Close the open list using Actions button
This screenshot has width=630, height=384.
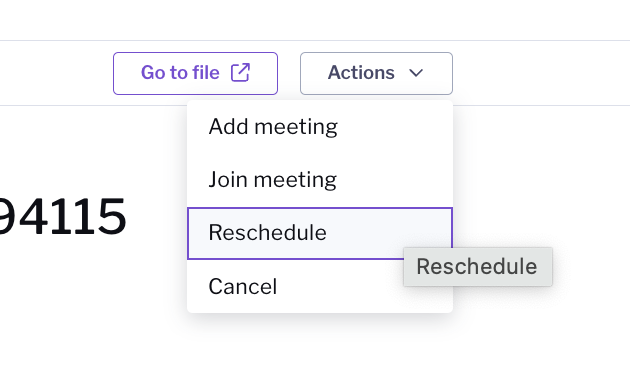pyautogui.click(x=376, y=74)
